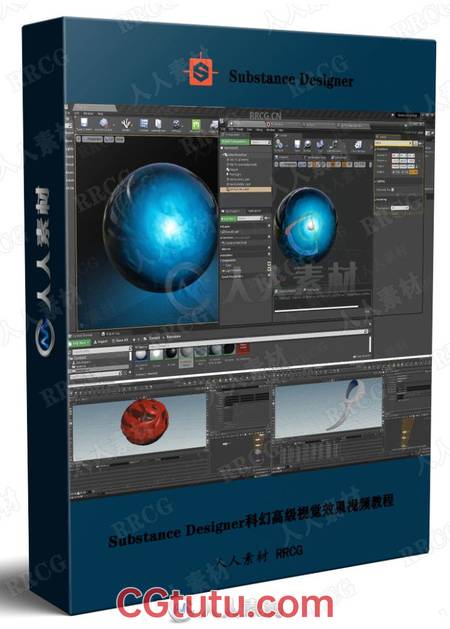Screen dimensions: 450x629
Task: Click the Compile icon in blueprint editor
Action: click(x=280, y=144)
